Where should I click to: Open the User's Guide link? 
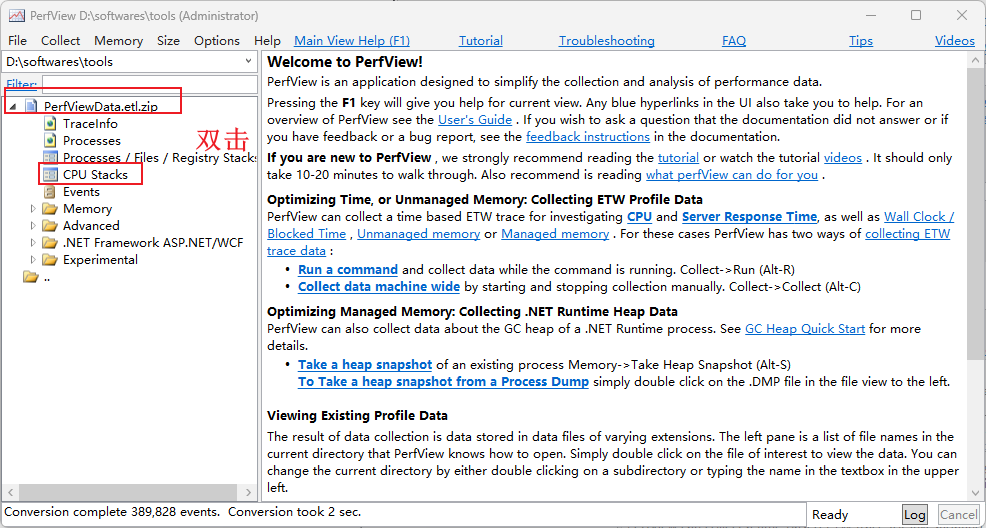[x=475, y=119]
